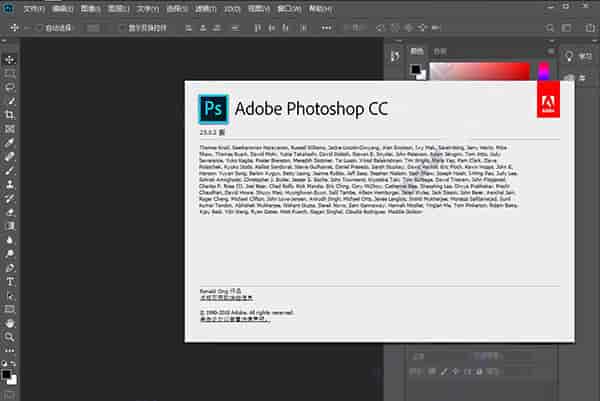Select the Lasso tool
Image resolution: width=600 pixels, height=401 pixels.
(x=10, y=87)
